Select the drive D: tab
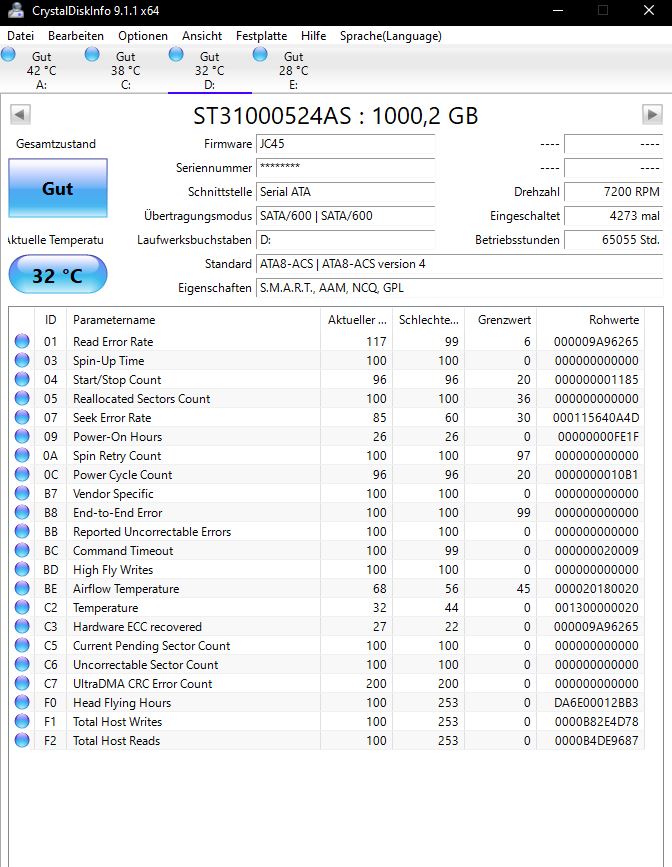This screenshot has height=867, width=672. click(x=210, y=70)
